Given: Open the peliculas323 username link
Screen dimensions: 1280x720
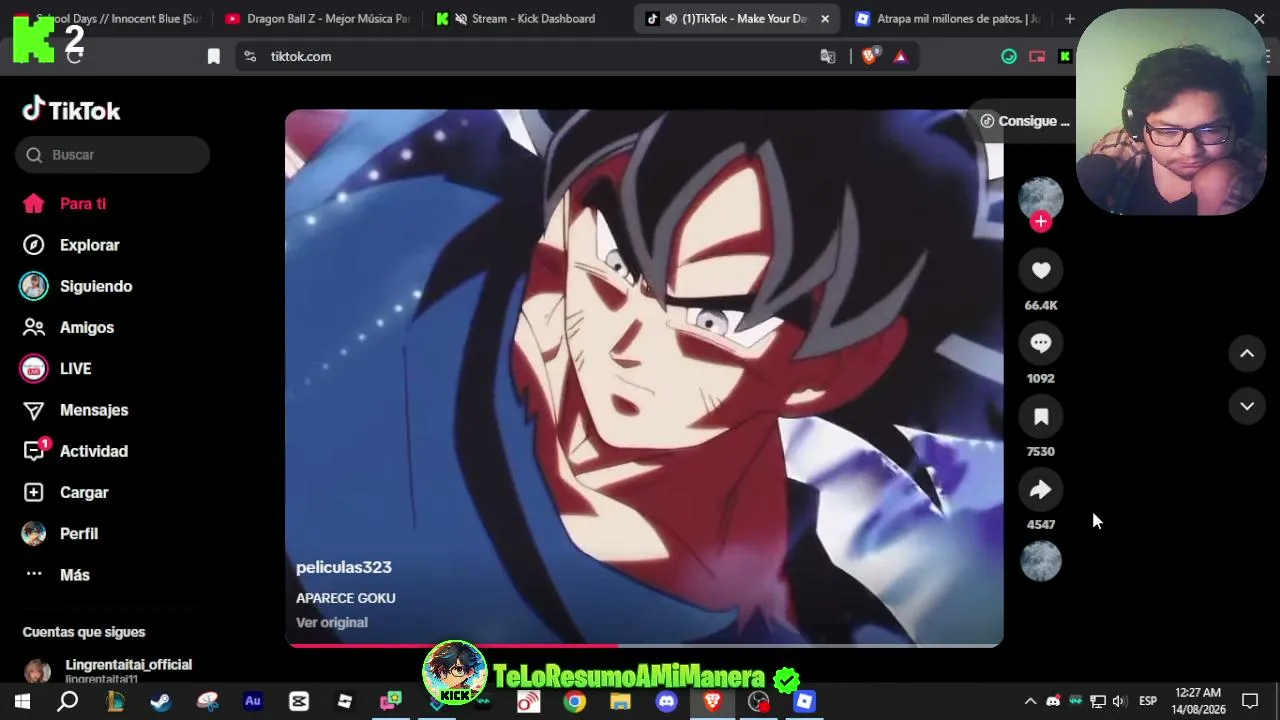Looking at the screenshot, I should point(344,567).
